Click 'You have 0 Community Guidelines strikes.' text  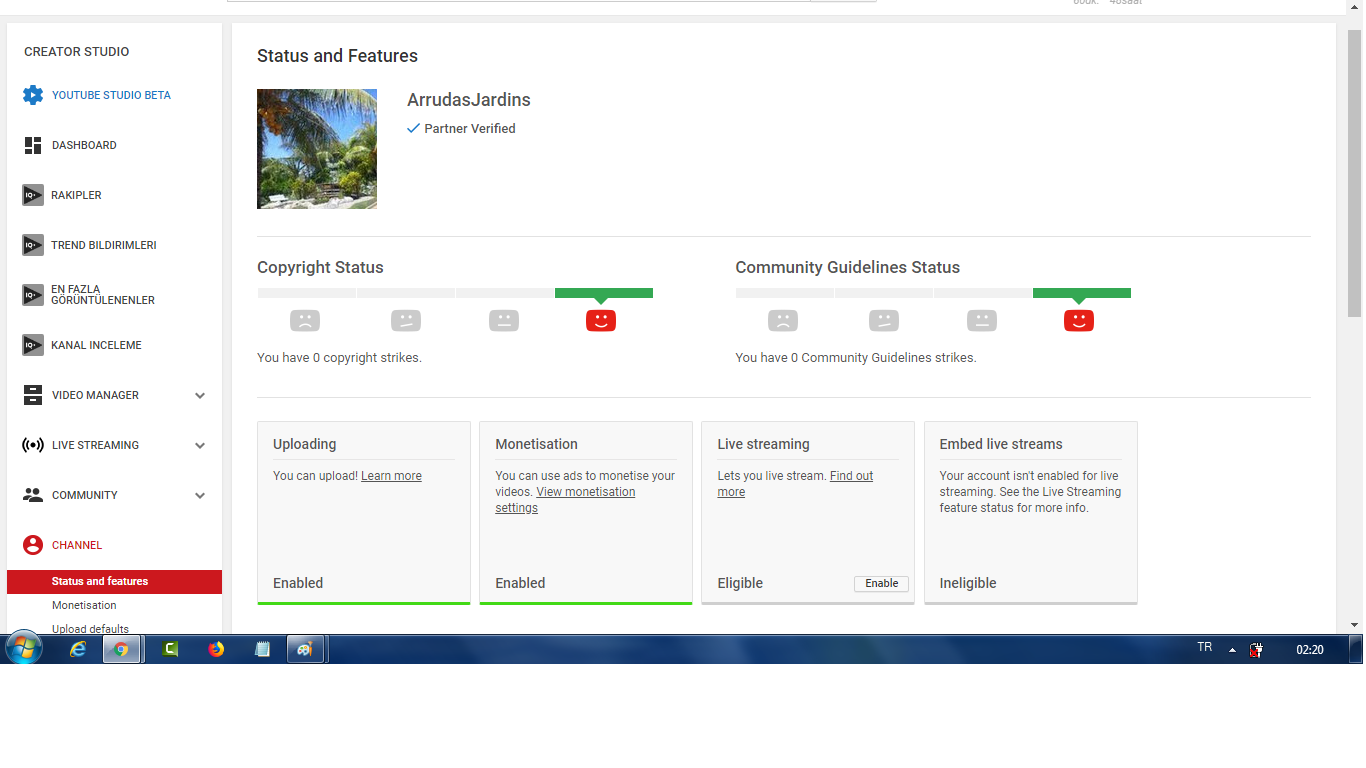click(x=856, y=357)
